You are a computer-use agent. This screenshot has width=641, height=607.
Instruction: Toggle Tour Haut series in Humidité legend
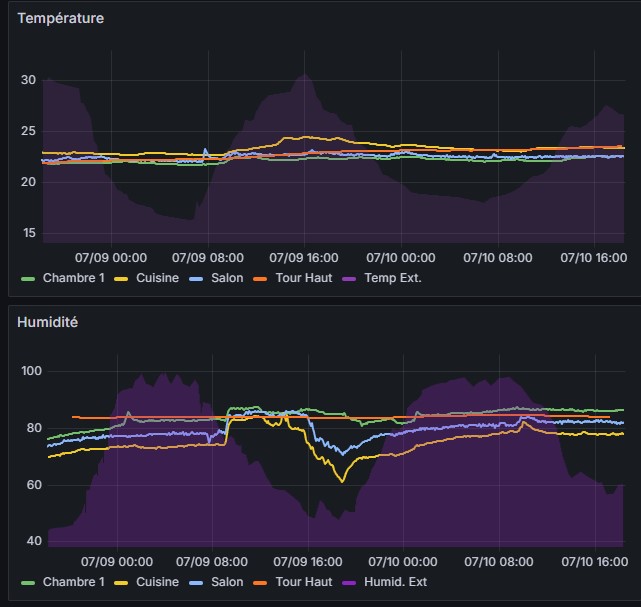point(304,582)
